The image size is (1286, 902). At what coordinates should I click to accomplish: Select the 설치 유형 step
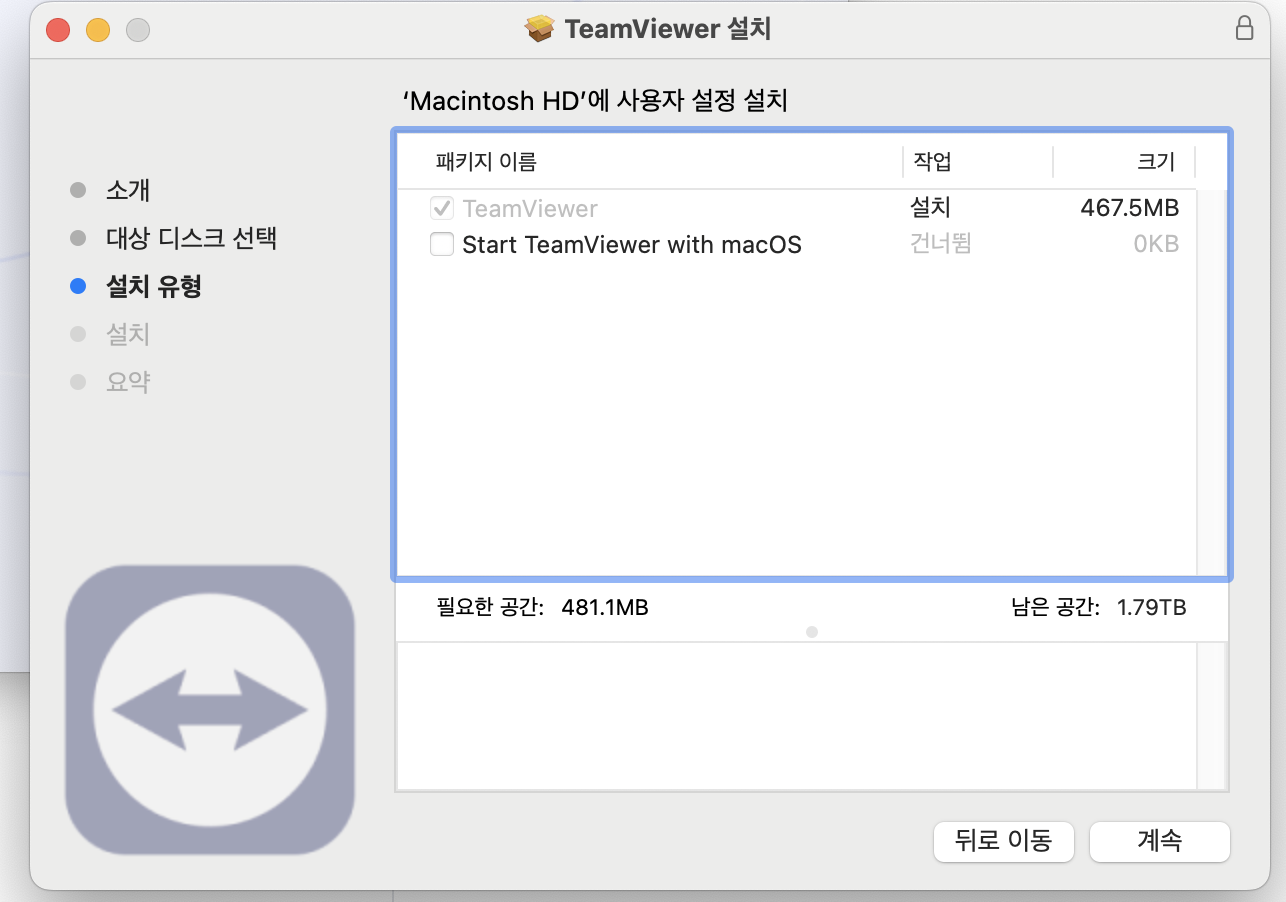click(154, 287)
